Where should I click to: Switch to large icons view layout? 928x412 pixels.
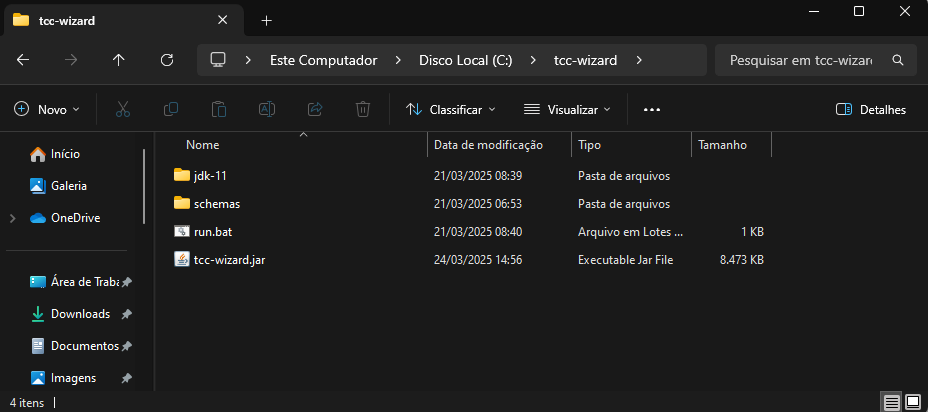(913, 402)
